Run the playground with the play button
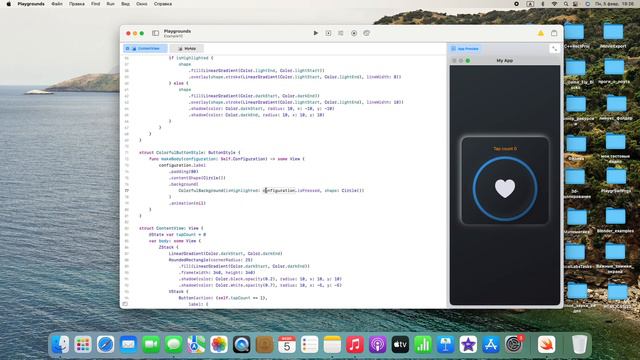This screenshot has width=640, height=360. point(316,33)
